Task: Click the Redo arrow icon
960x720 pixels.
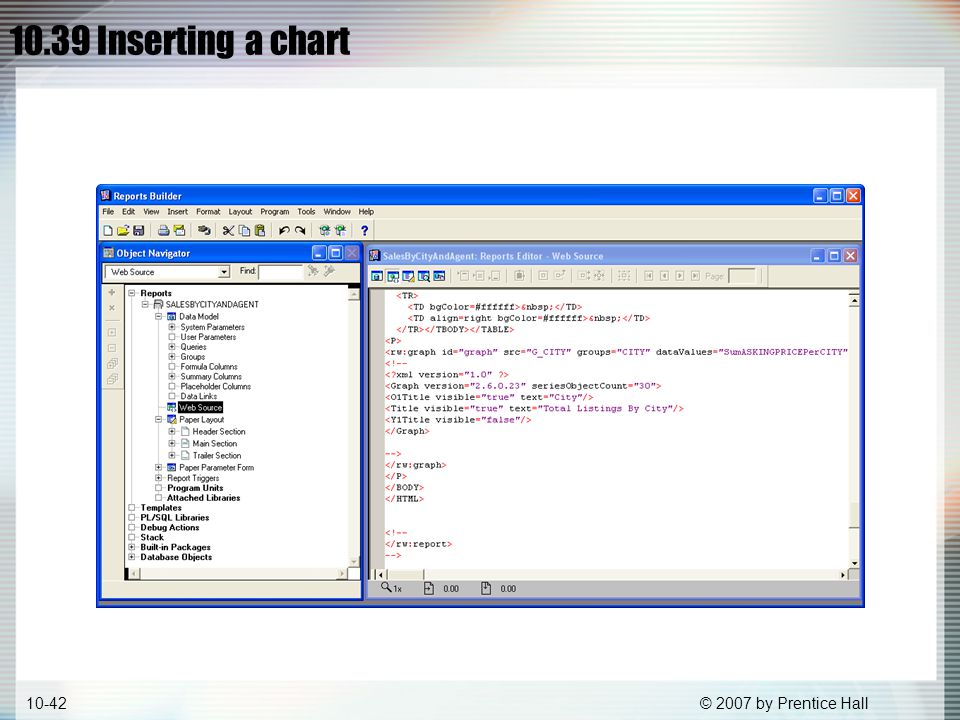Action: coord(300,231)
